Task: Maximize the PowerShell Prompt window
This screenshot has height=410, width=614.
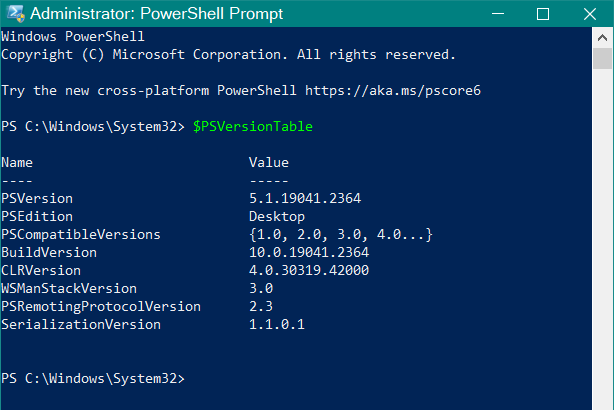Action: [x=543, y=14]
